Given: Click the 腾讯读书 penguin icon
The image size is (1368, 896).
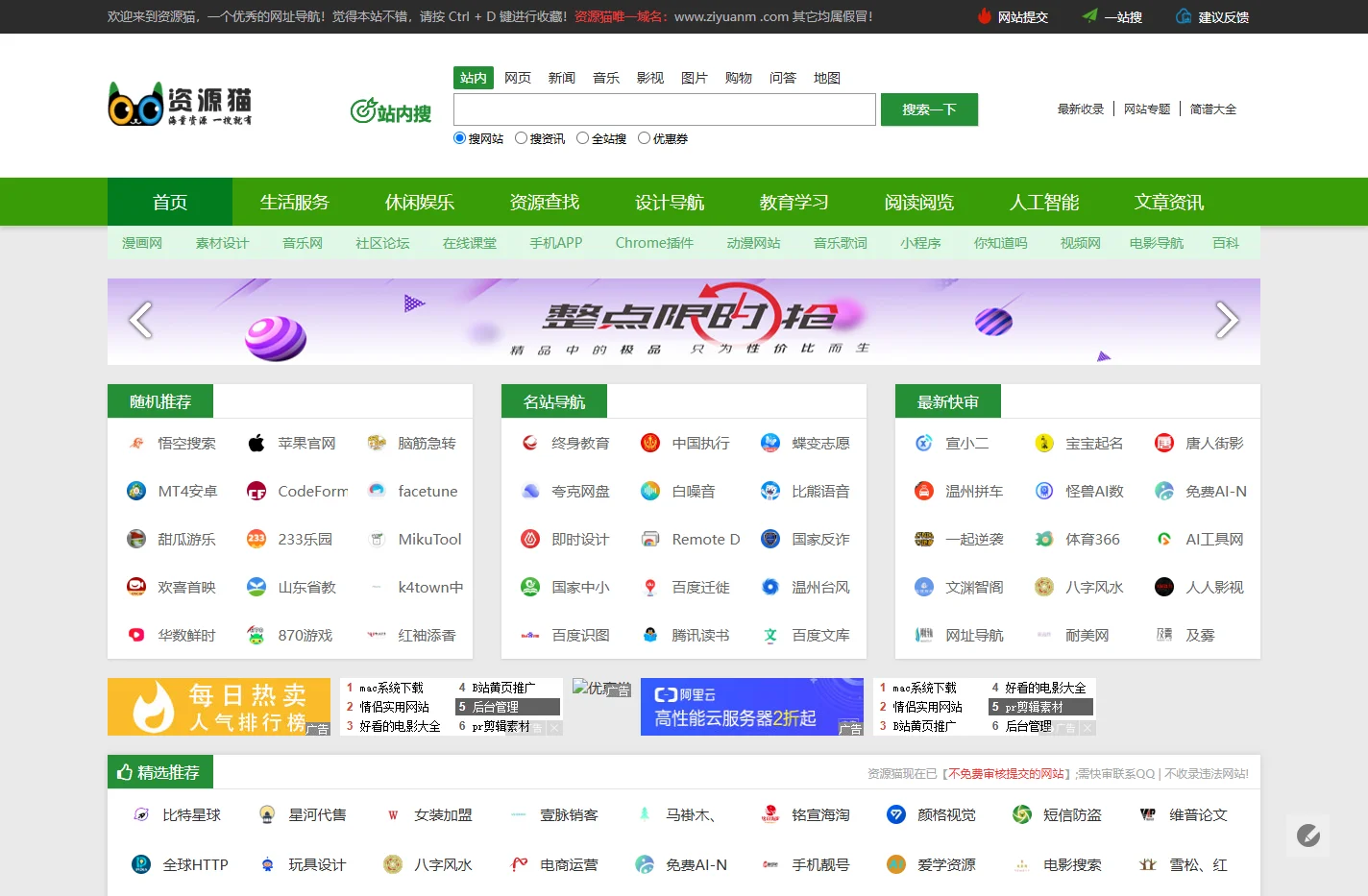Looking at the screenshot, I should pyautogui.click(x=650, y=635).
